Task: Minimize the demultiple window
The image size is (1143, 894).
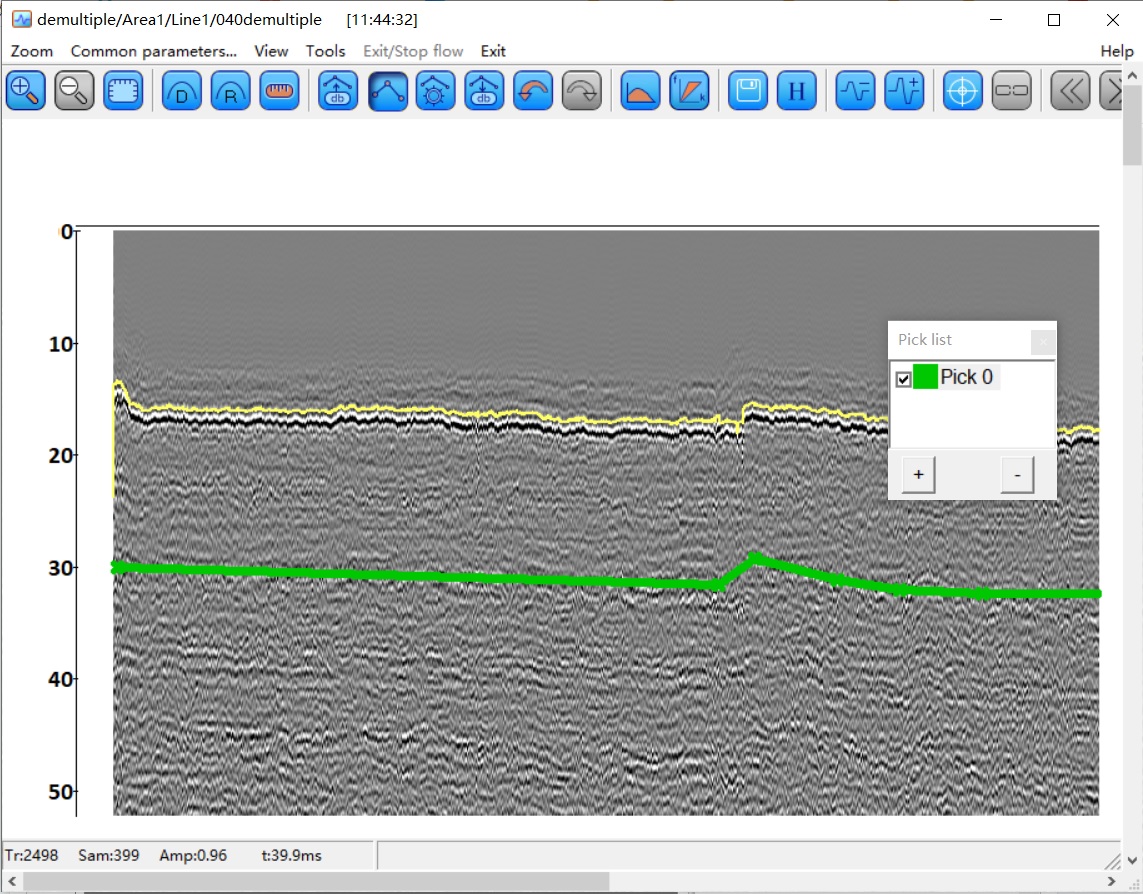Action: (996, 20)
